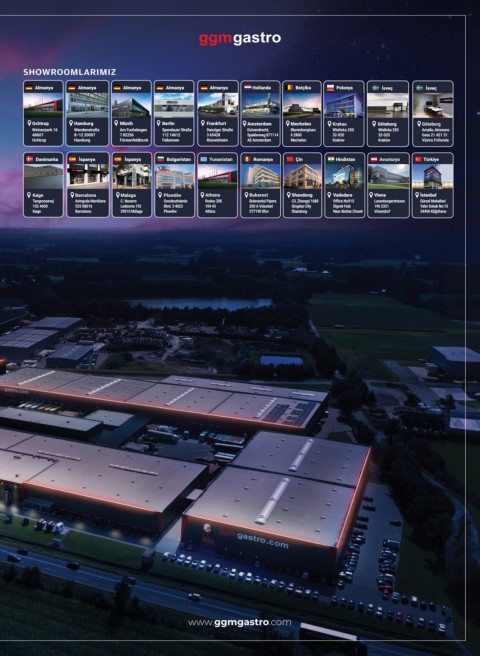The width and height of the screenshot is (480, 656).
Task: Open the Krakau showroom photo
Action: pos(344,105)
